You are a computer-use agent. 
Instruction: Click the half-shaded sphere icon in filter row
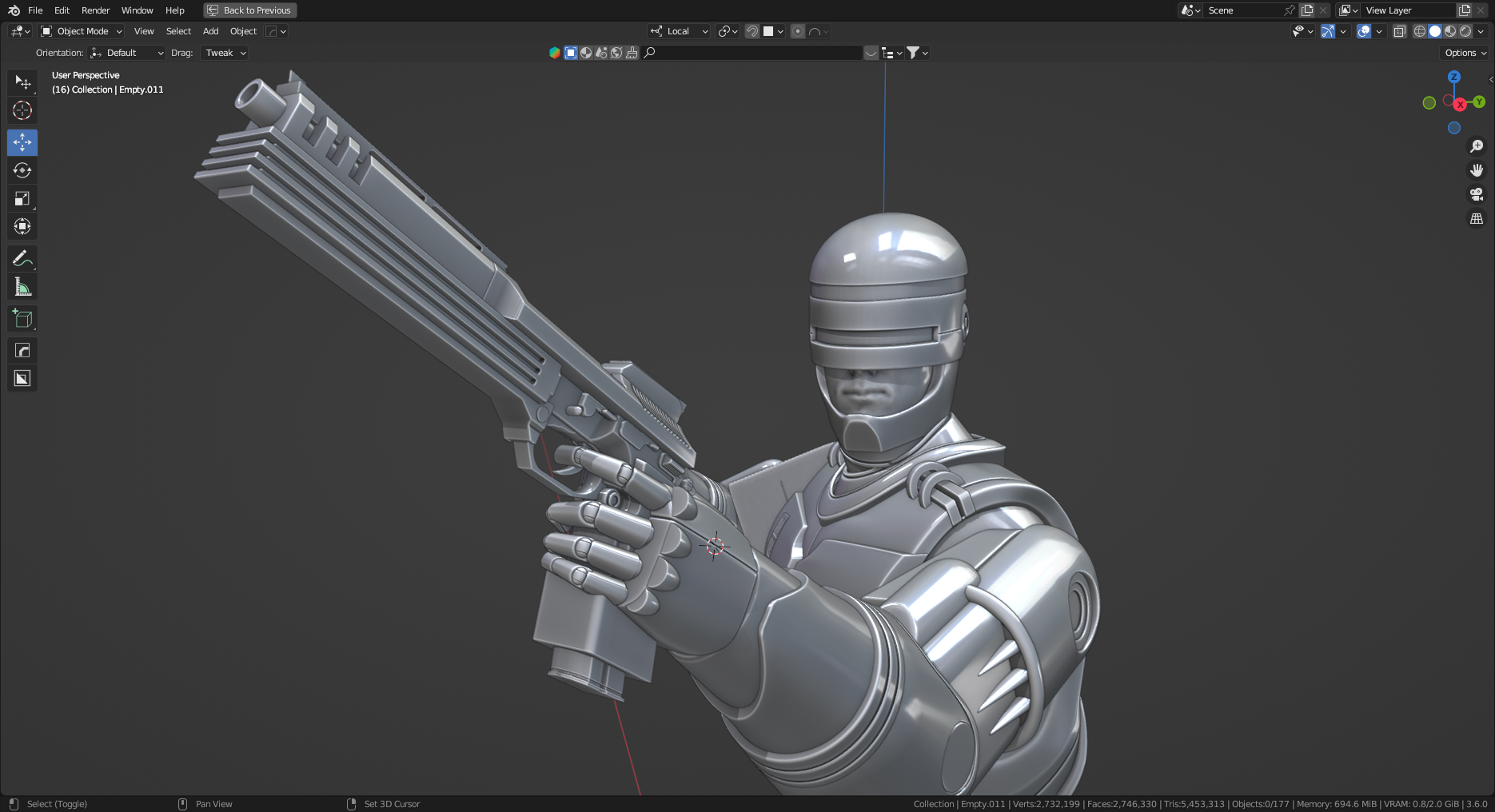point(586,53)
